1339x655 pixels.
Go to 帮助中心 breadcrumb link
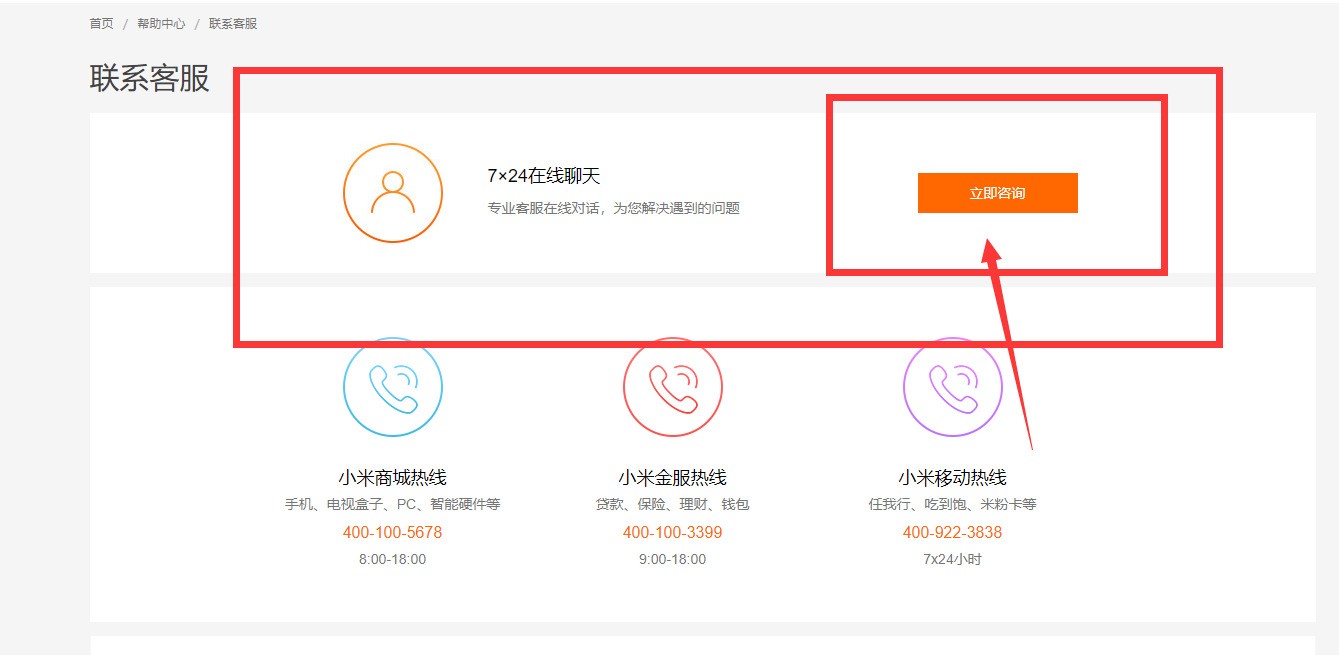pos(161,23)
